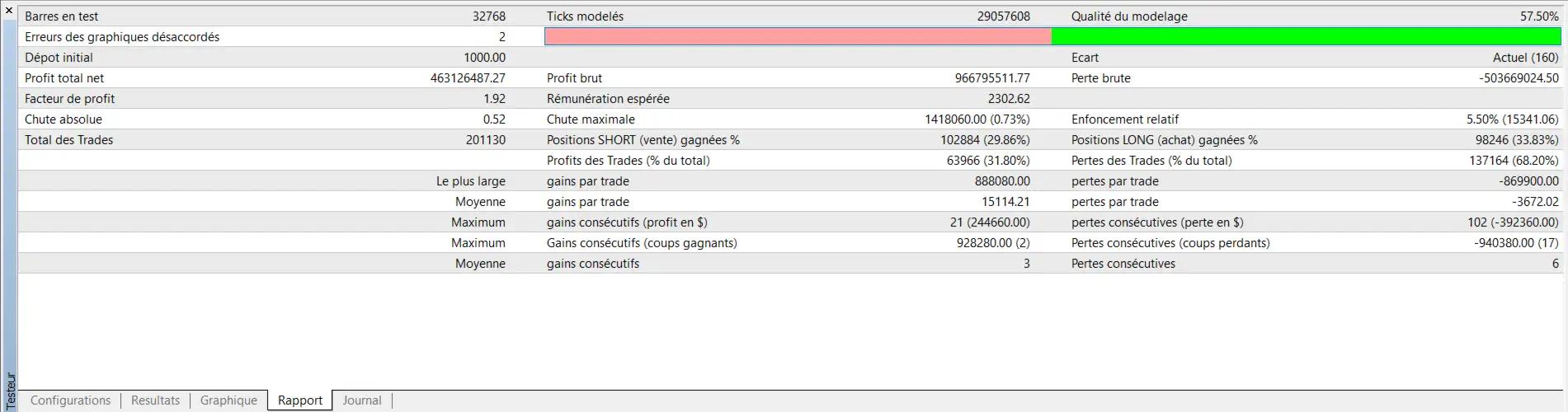Click the Ticks modelés value

tap(1003, 16)
